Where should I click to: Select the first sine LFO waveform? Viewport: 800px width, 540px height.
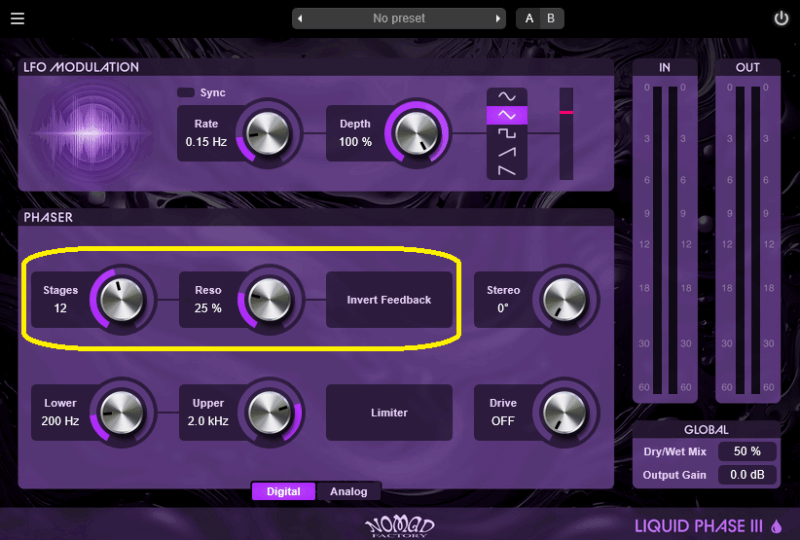pyautogui.click(x=507, y=96)
